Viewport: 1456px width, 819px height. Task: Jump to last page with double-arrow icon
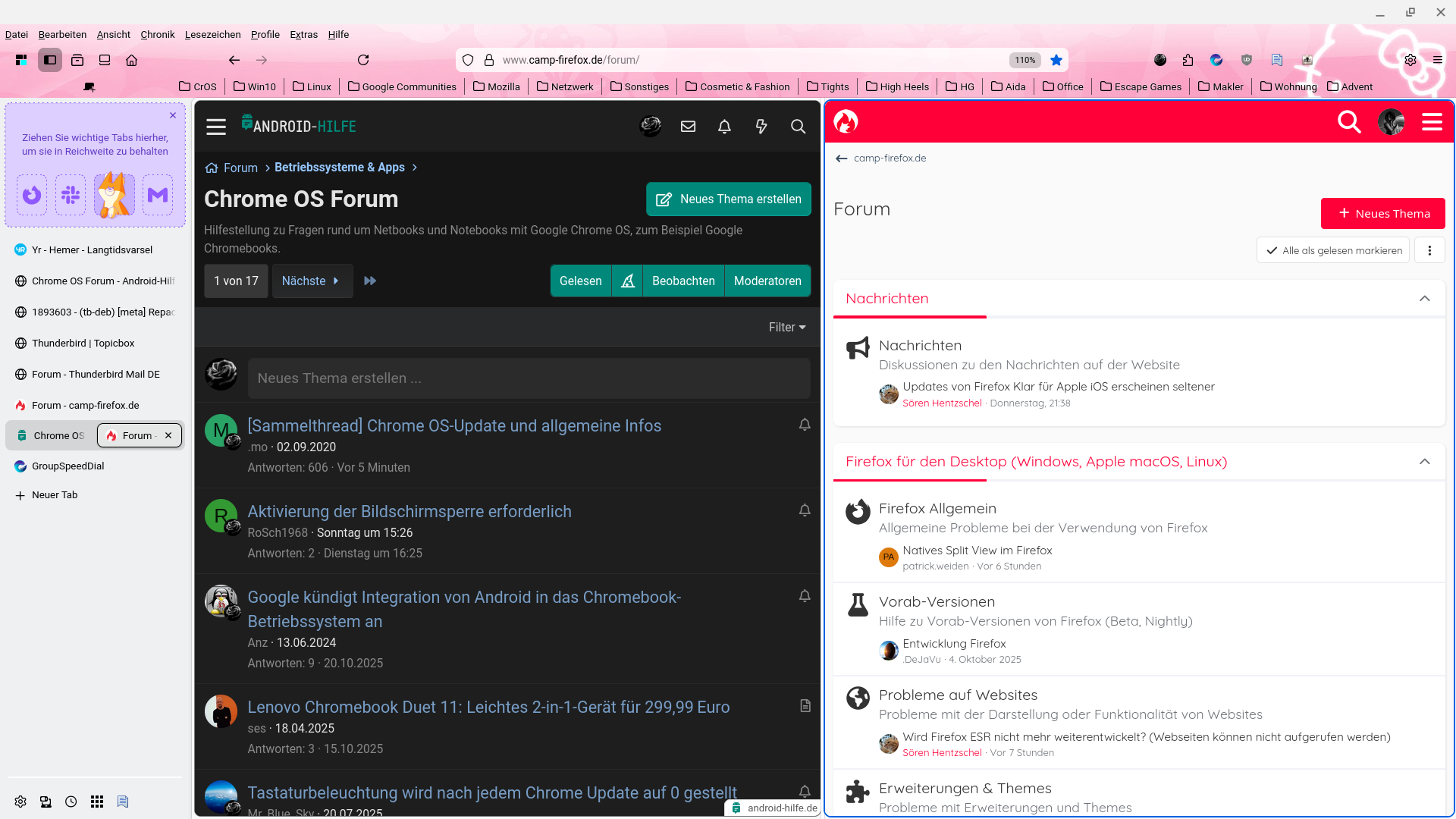pyautogui.click(x=370, y=281)
